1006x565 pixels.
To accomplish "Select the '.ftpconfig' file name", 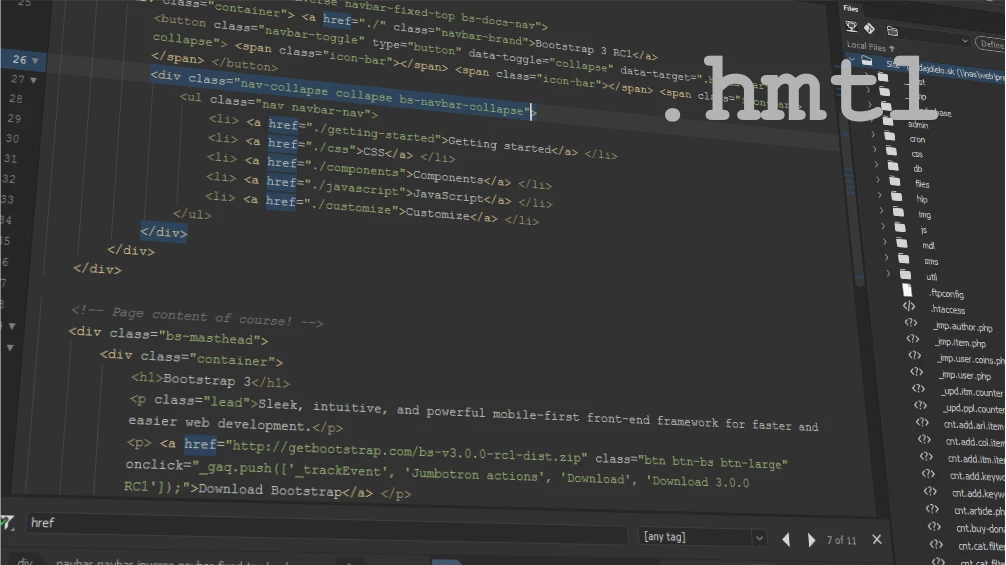I will pyautogui.click(x=946, y=294).
